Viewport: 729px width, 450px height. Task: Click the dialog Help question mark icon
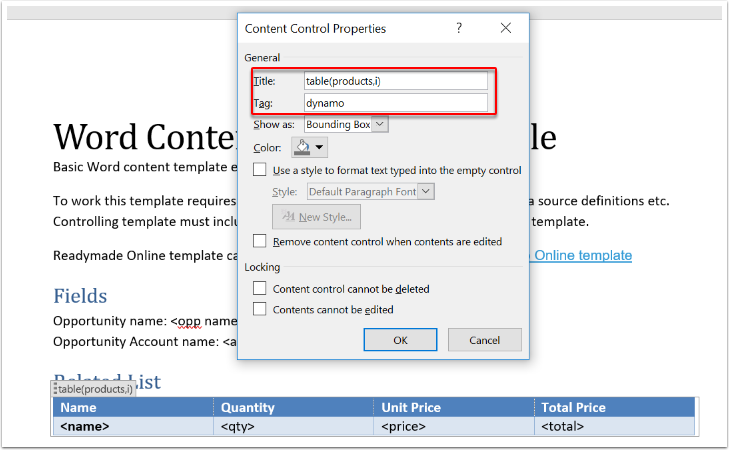pyautogui.click(x=459, y=29)
